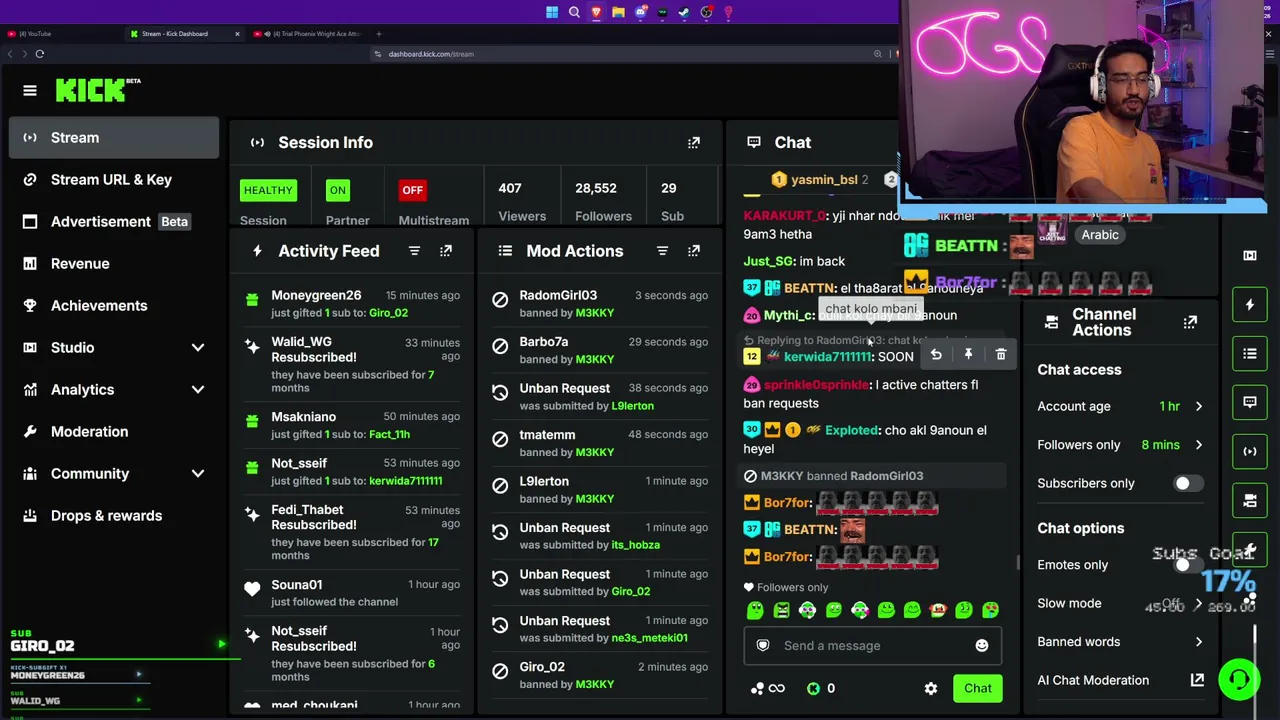Screen dimensions: 1280x720
Task: Close the Stream - Kick Dashboard tab
Action: point(237,34)
